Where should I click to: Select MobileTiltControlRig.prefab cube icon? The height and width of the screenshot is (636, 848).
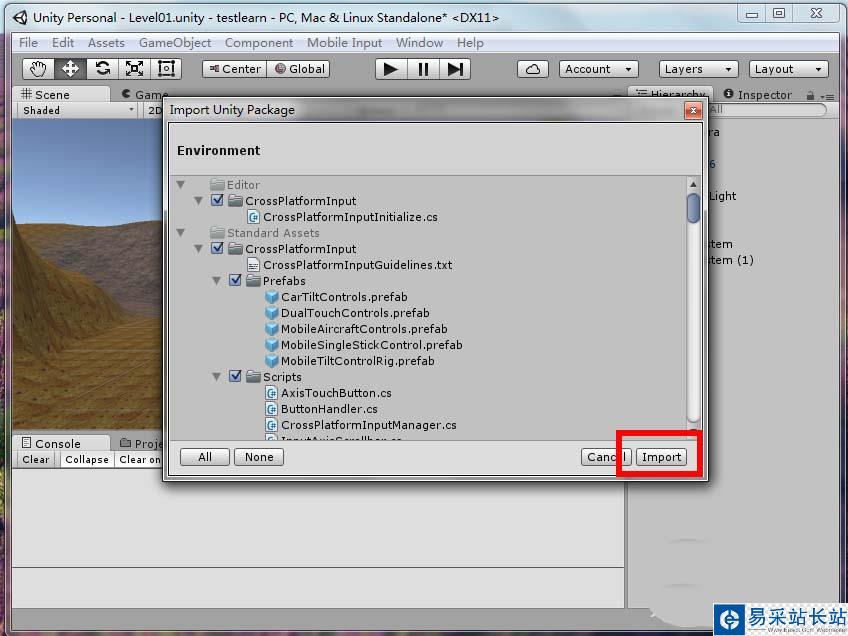point(271,361)
